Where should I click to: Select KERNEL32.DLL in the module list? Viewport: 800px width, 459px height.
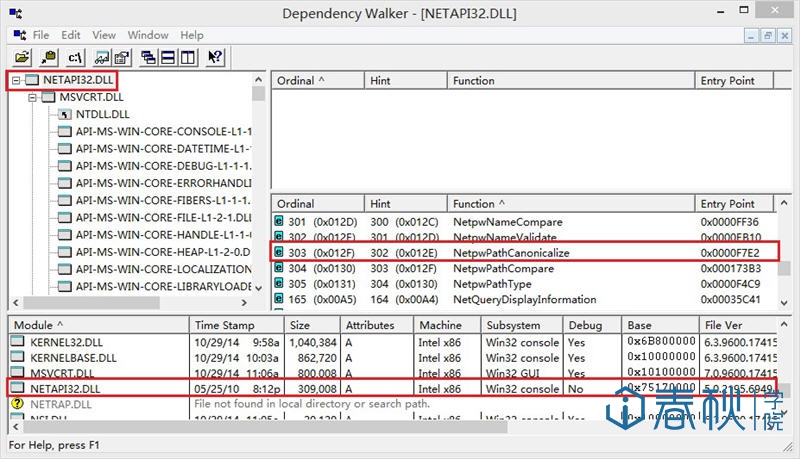pos(62,341)
